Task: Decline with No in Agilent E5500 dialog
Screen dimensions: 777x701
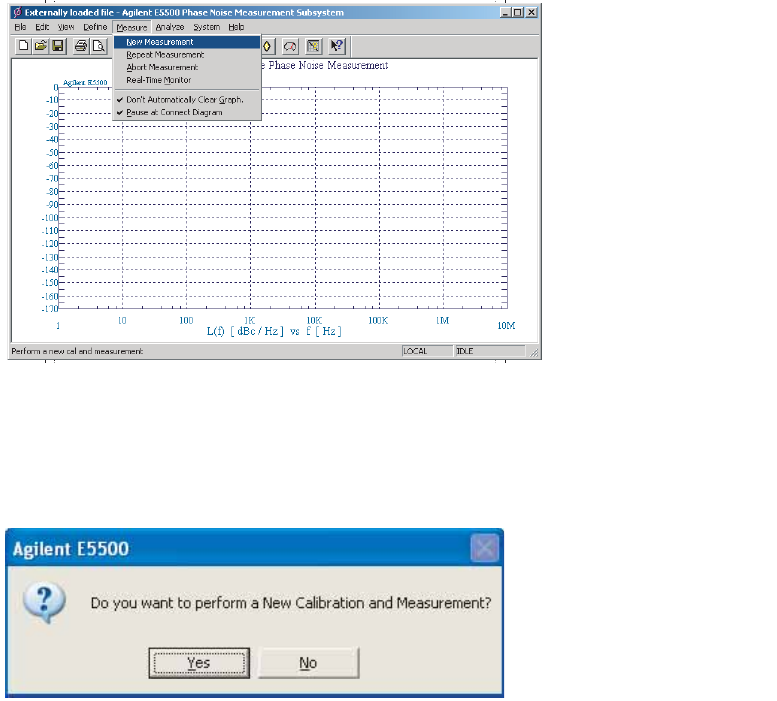Action: (308, 663)
